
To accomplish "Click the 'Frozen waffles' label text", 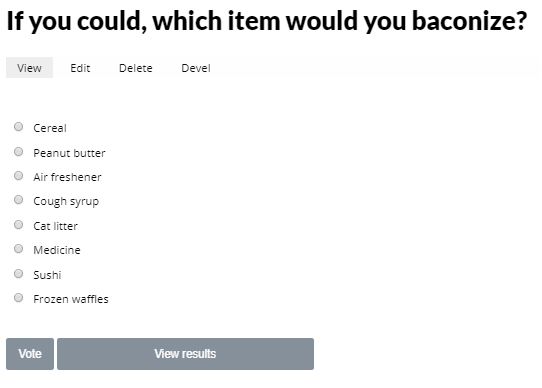I will [71, 299].
